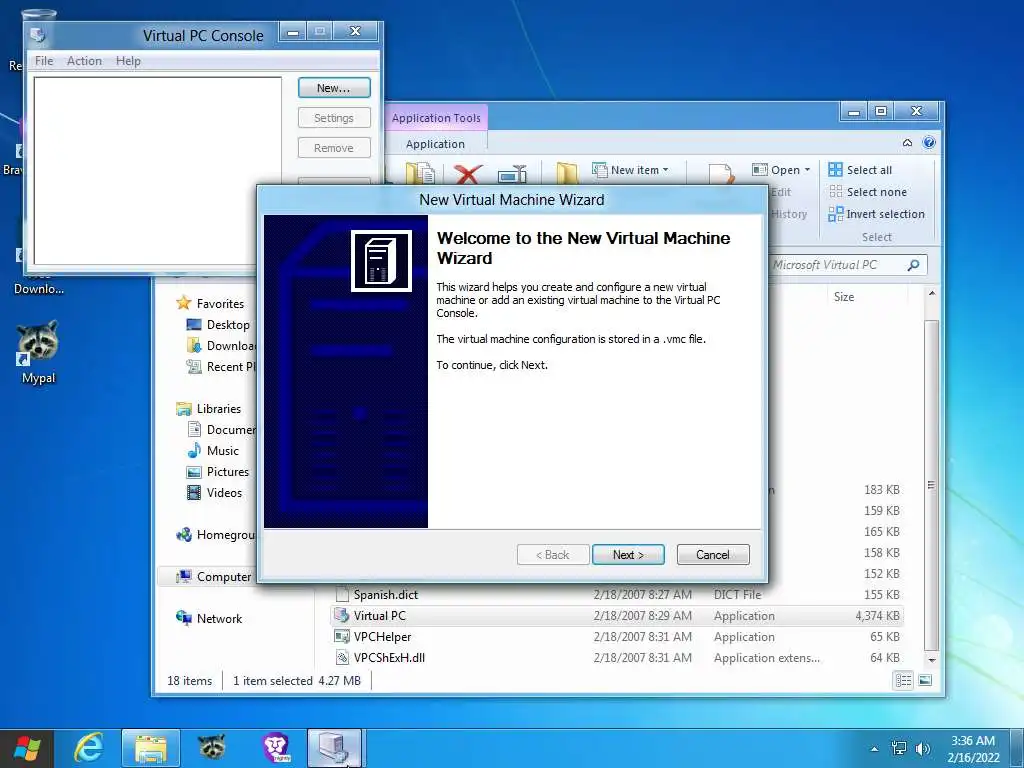Click the VPCHelper file icon

click(x=342, y=636)
